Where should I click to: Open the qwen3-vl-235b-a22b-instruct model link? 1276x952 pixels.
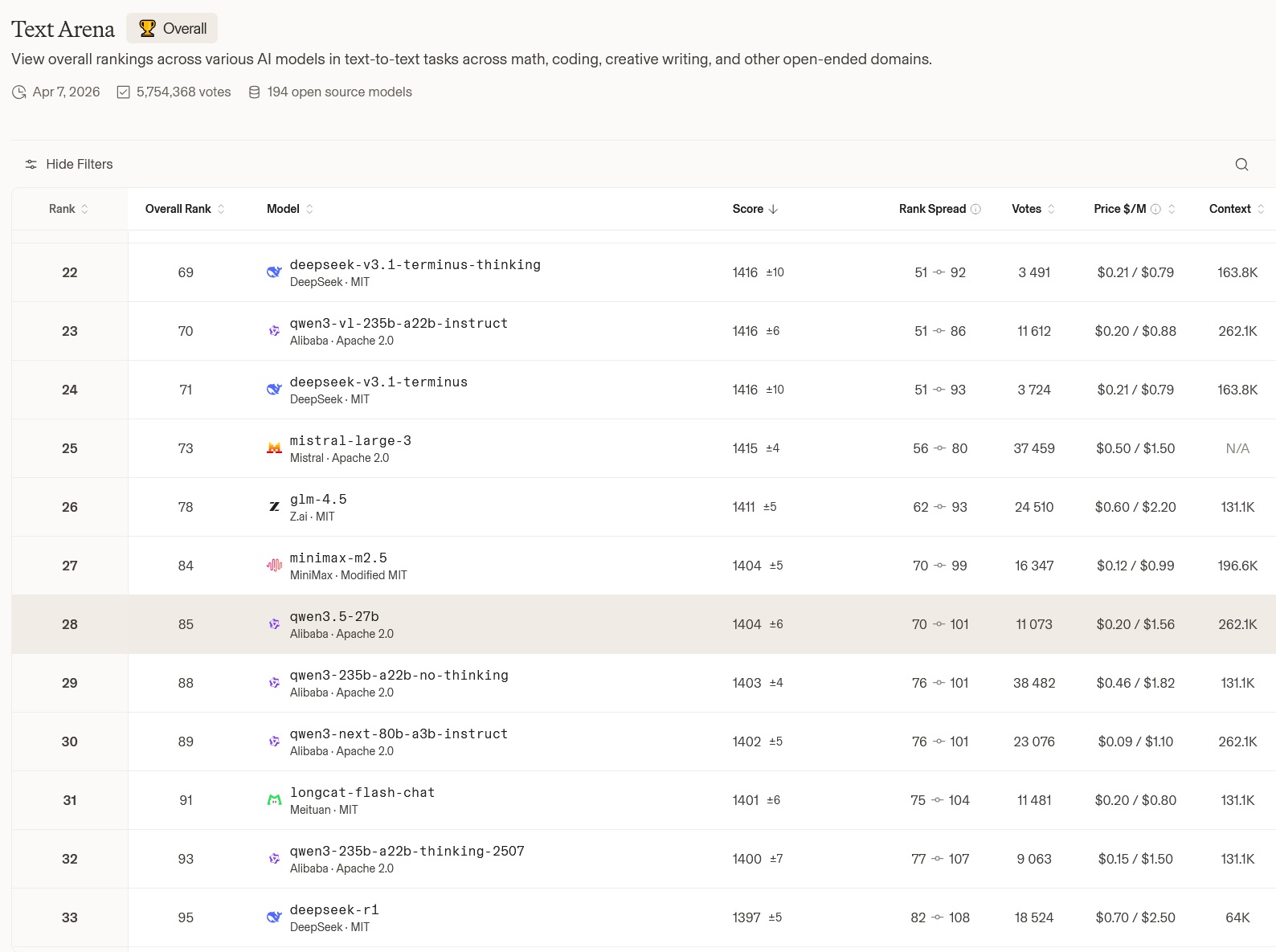tap(399, 324)
